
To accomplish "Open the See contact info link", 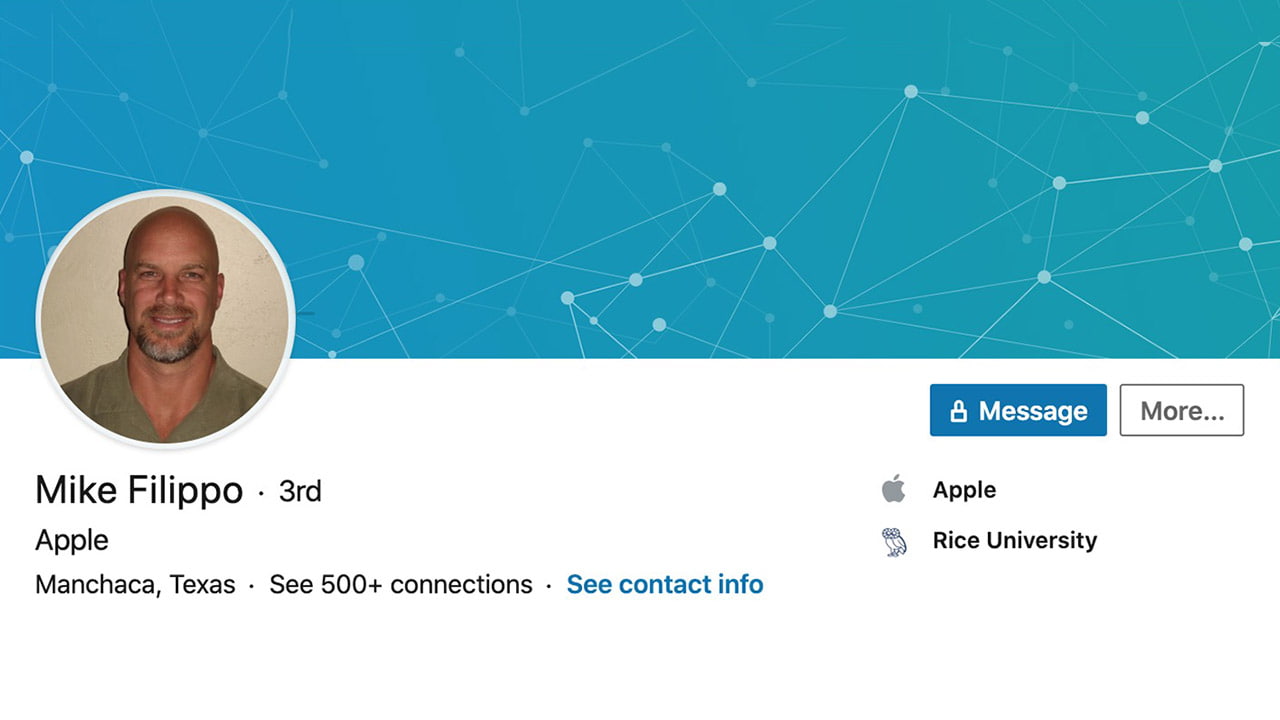I will (665, 584).
